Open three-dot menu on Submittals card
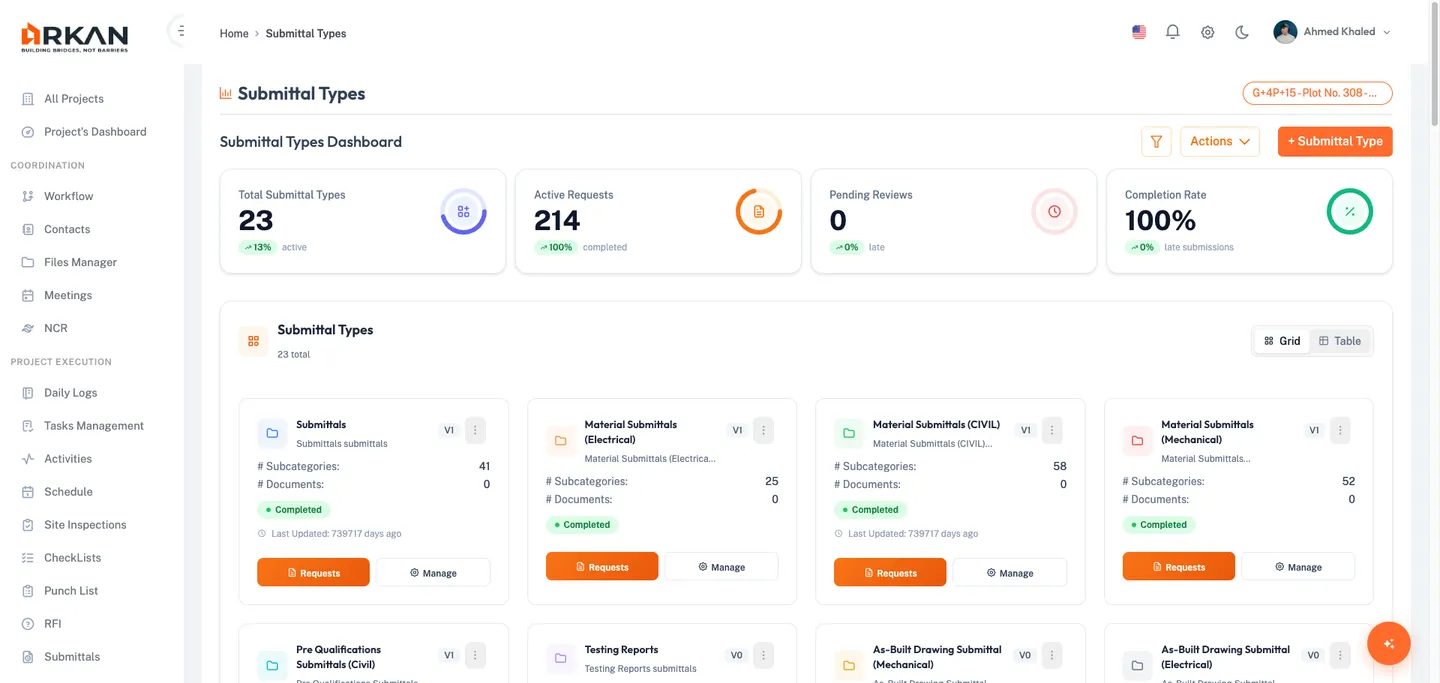The height and width of the screenshot is (683, 1440). coord(475,430)
